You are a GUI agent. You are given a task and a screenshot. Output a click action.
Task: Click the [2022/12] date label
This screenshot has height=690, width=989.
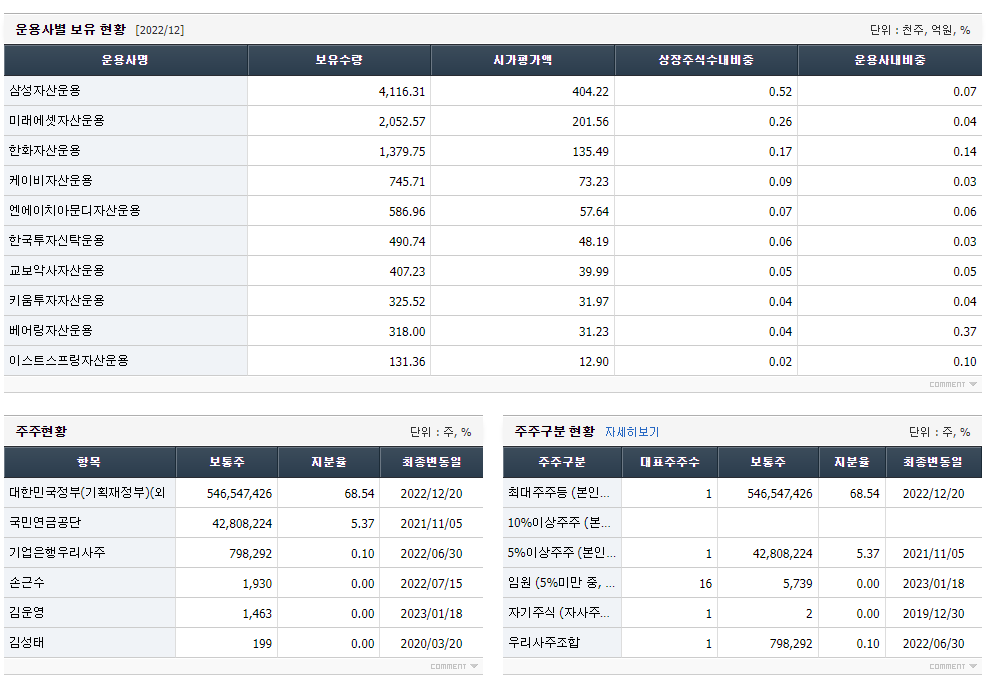click(x=160, y=30)
